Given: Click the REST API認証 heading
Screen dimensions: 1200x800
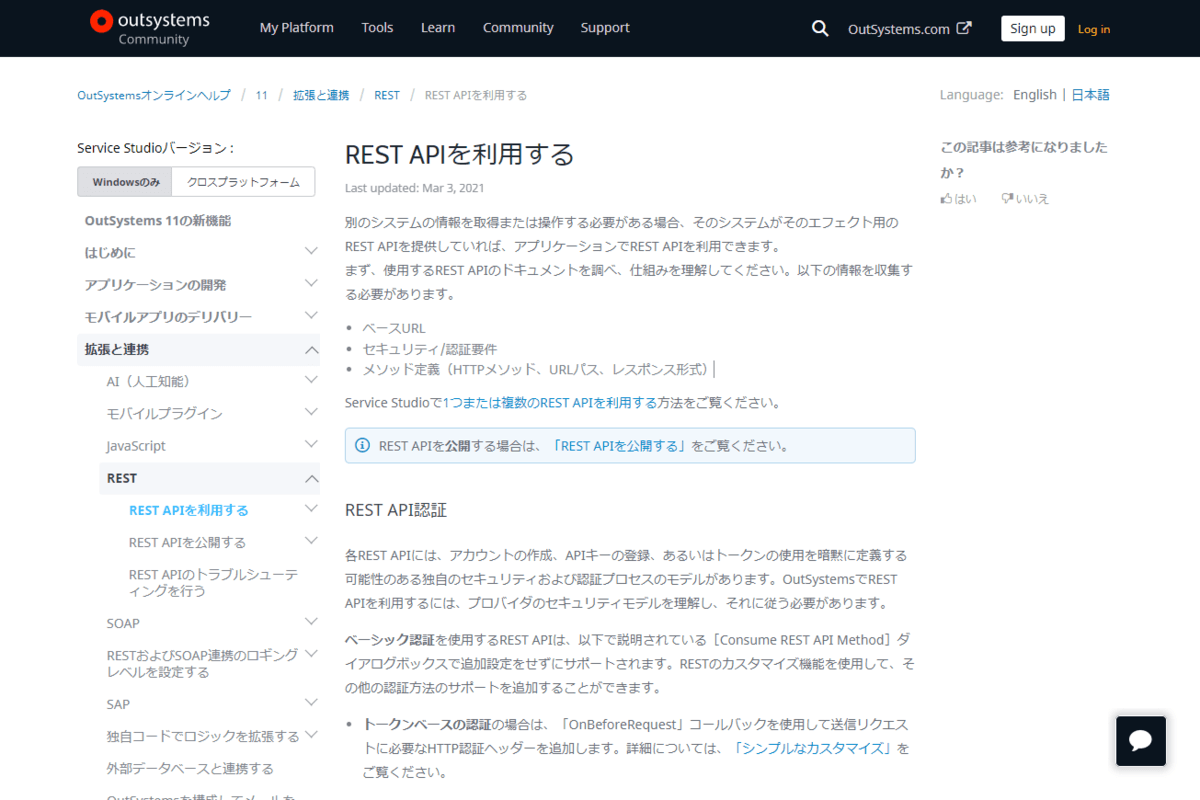Looking at the screenshot, I should point(396,510).
